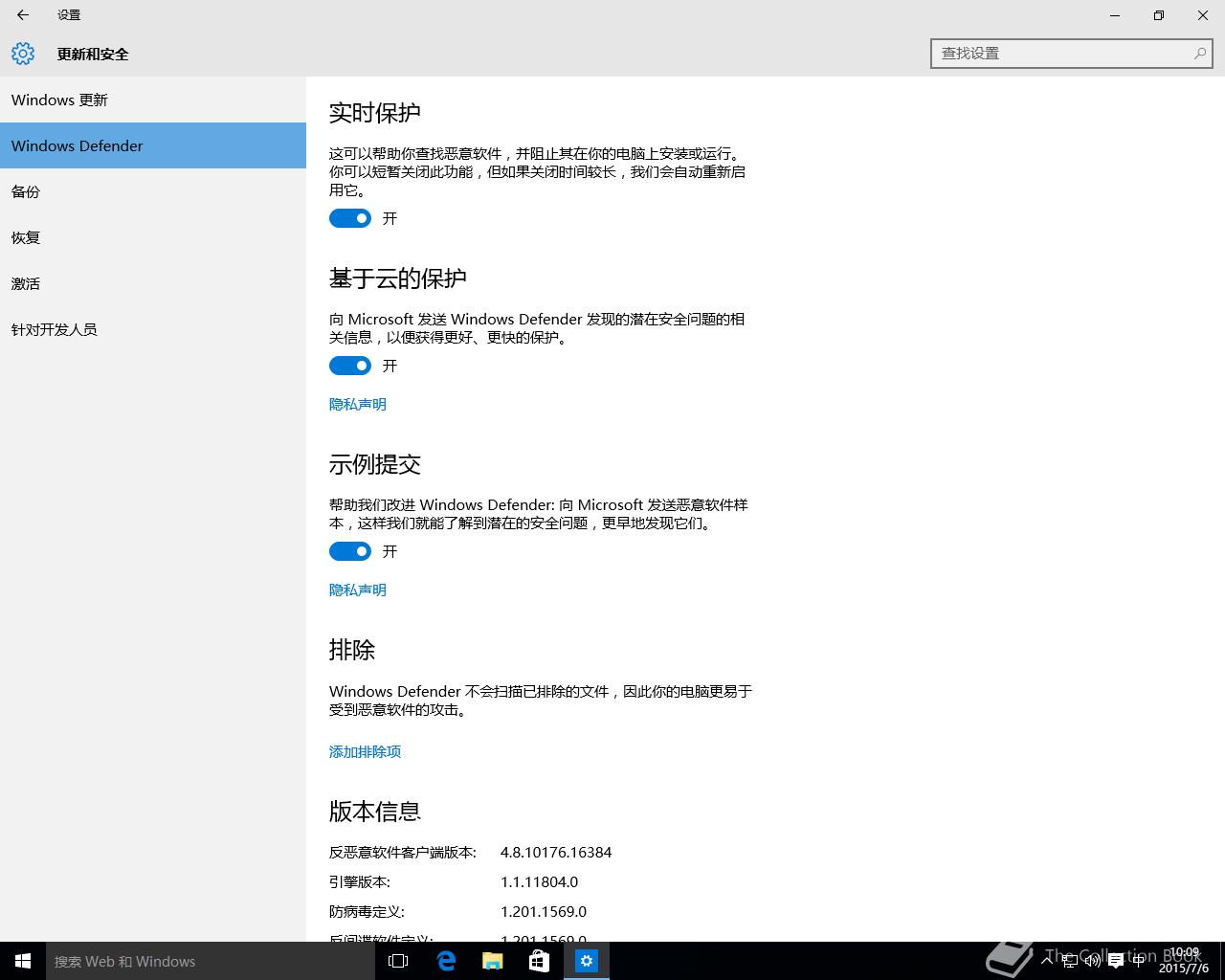Open the network tray icon

point(1070,961)
